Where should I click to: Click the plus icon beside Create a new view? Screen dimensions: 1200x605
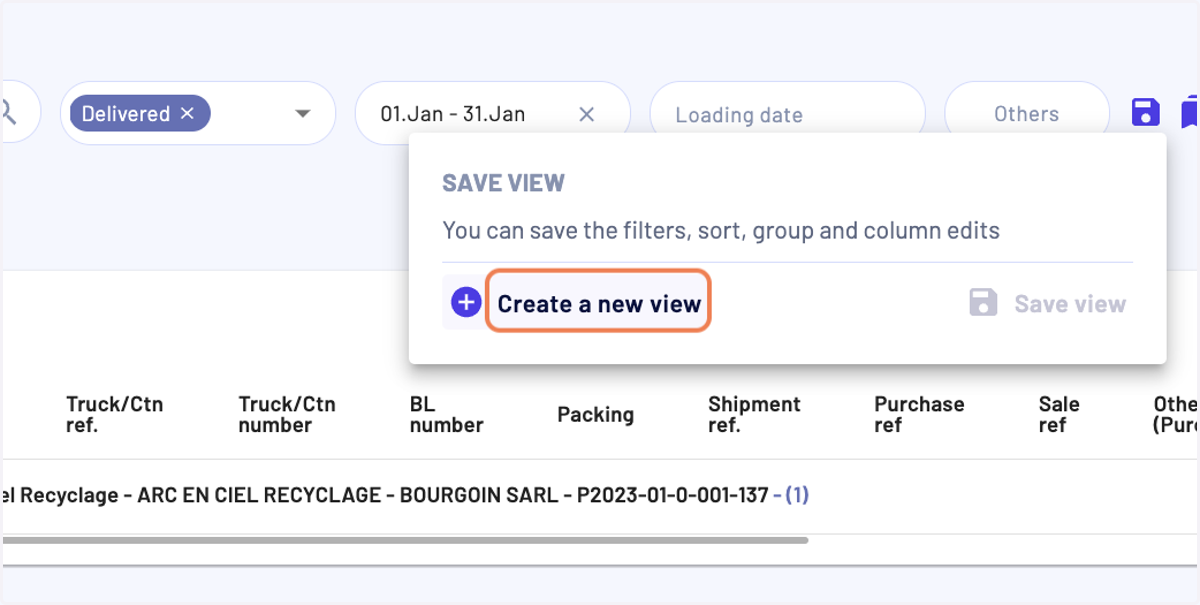(x=466, y=303)
